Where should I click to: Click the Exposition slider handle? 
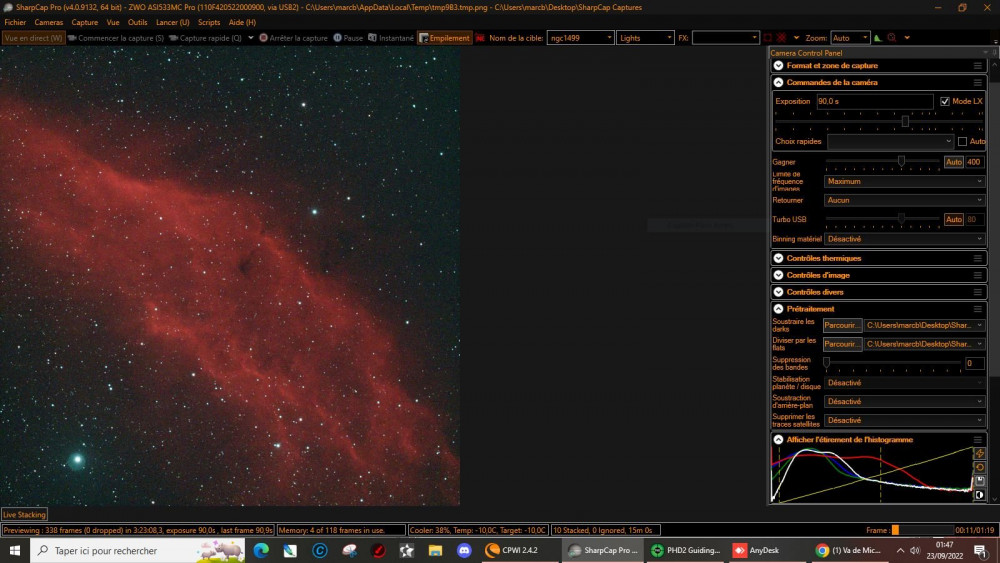[905, 121]
